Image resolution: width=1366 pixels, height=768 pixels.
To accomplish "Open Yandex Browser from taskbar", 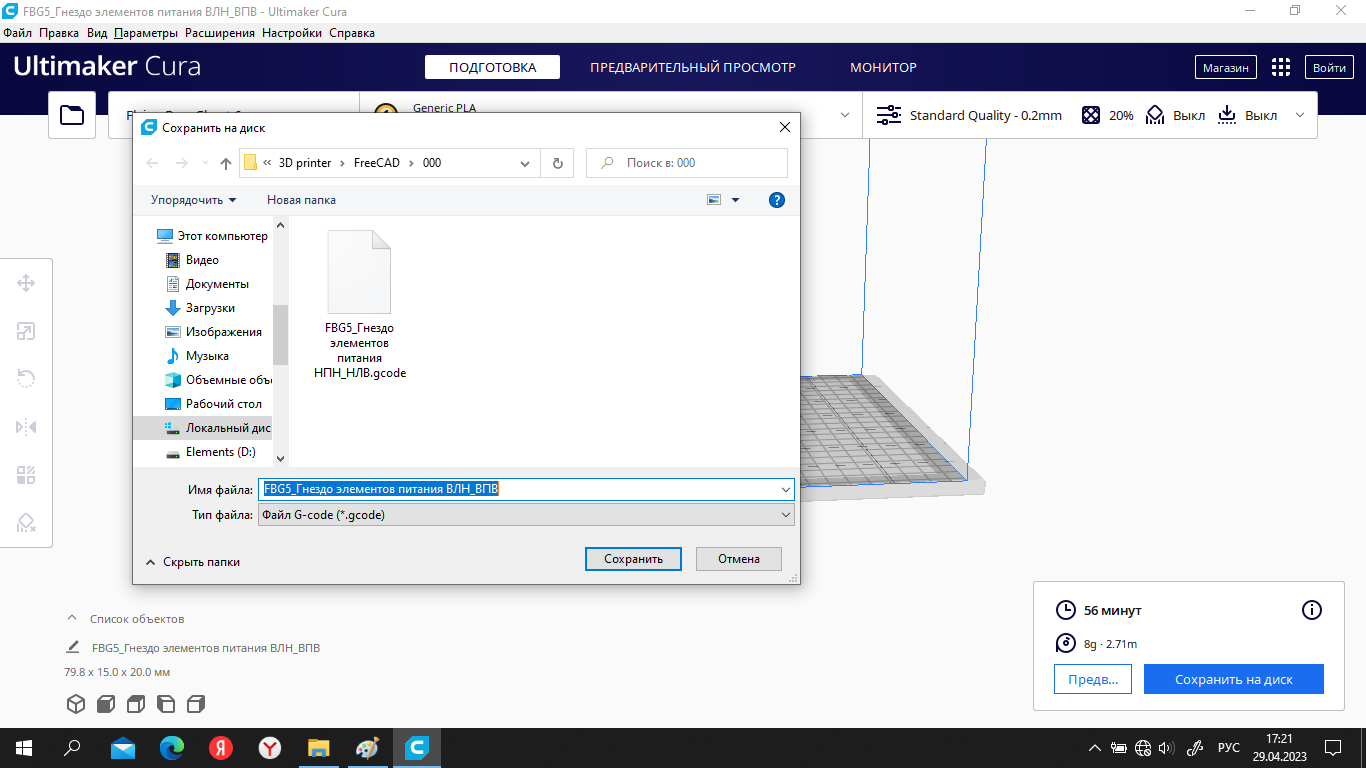I will pos(270,747).
